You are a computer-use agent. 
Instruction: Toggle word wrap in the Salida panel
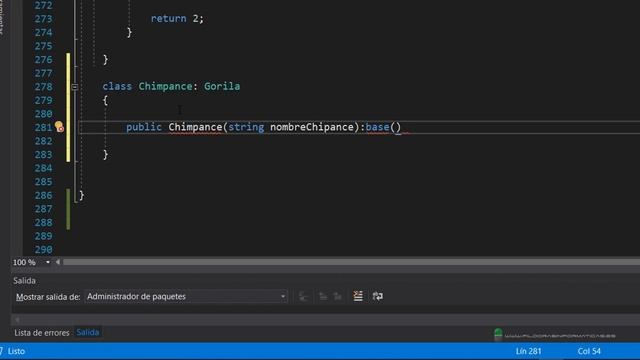(378, 296)
